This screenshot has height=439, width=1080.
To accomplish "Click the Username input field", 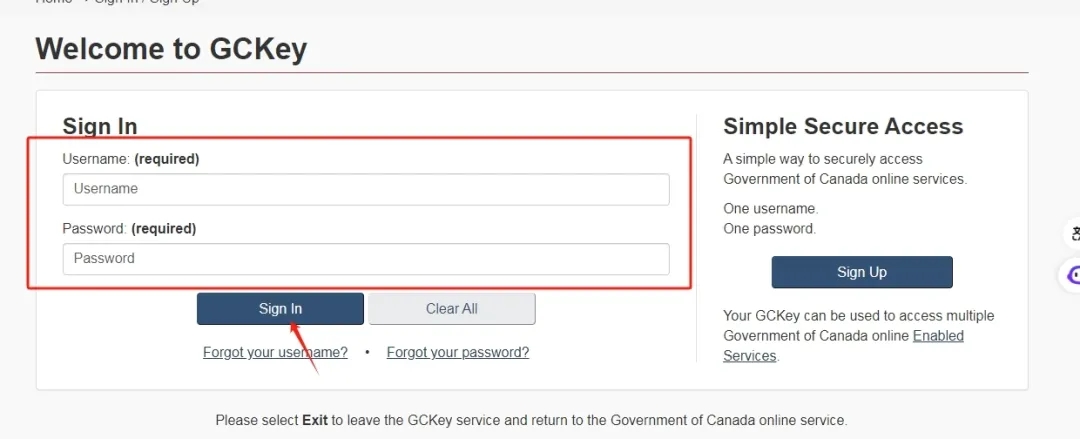I will (366, 189).
